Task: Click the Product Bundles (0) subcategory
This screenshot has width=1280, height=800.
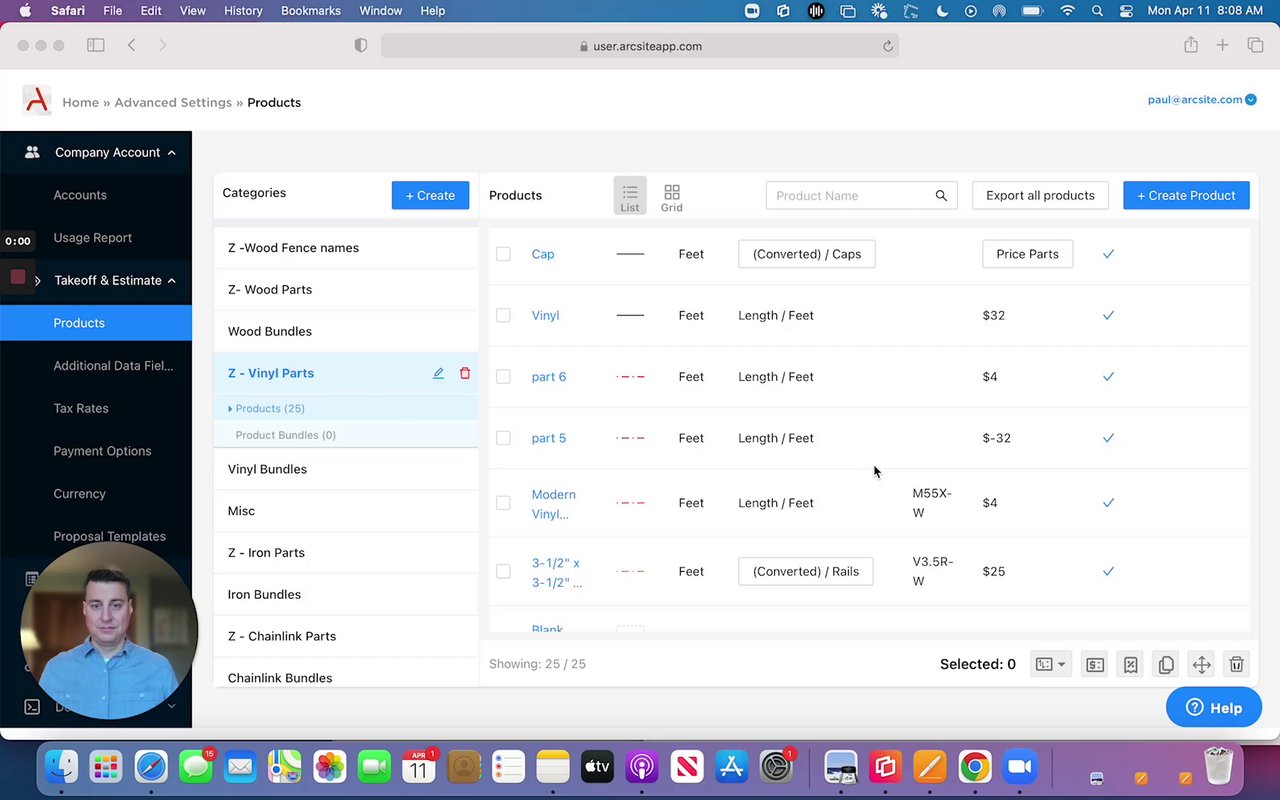Action: [x=286, y=435]
